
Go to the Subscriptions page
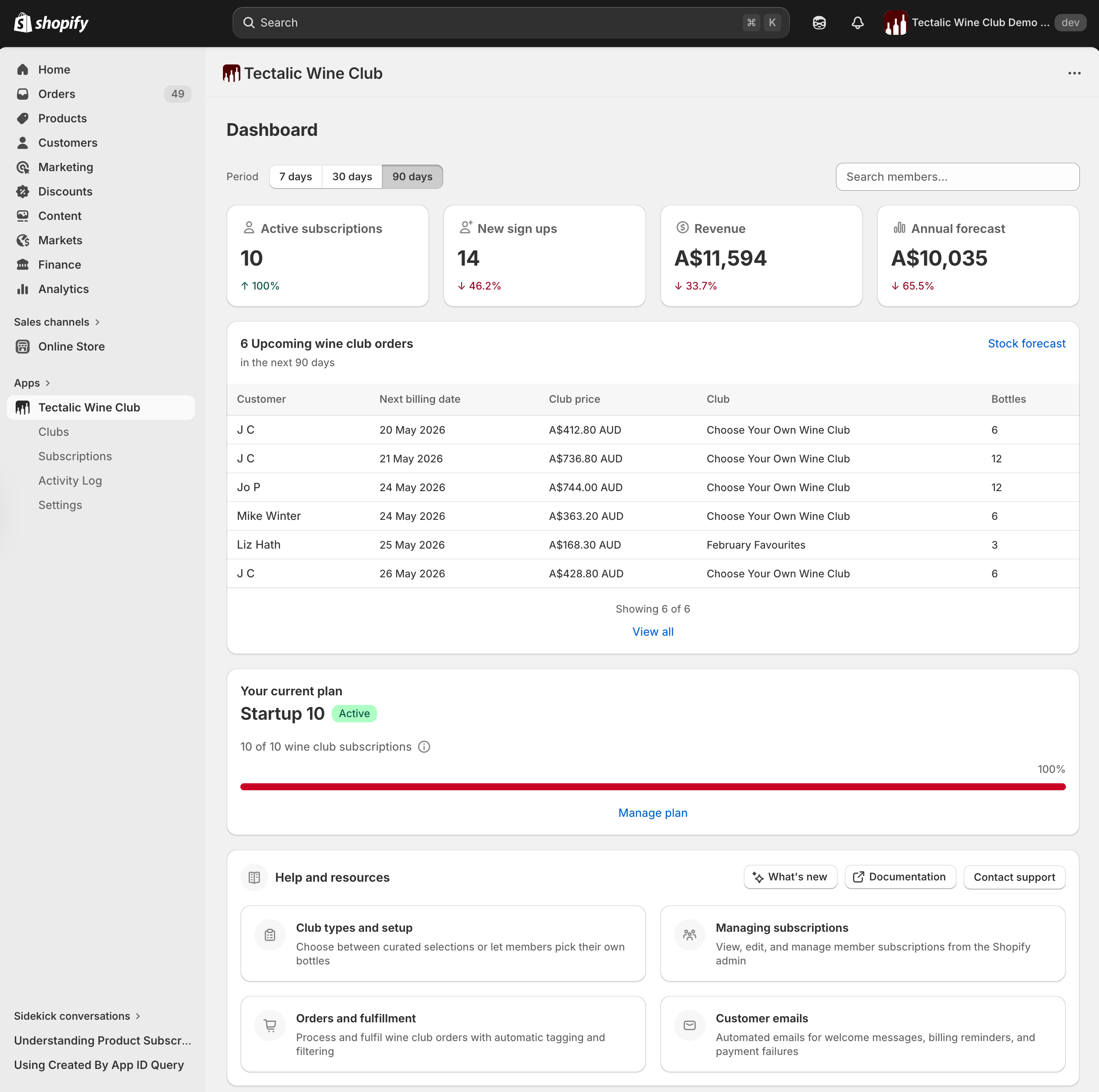[75, 456]
